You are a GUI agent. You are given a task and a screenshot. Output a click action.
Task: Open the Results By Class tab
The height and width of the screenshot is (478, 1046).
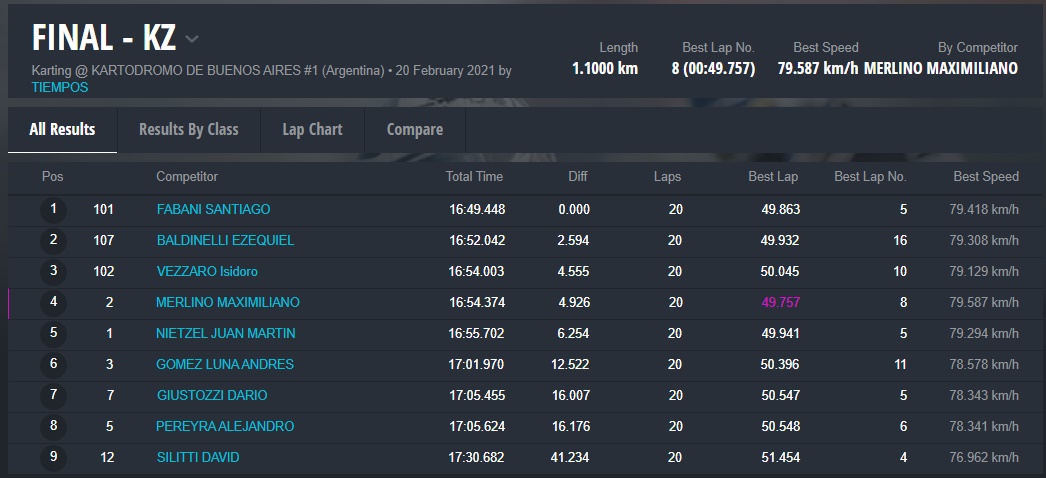pyautogui.click(x=188, y=129)
